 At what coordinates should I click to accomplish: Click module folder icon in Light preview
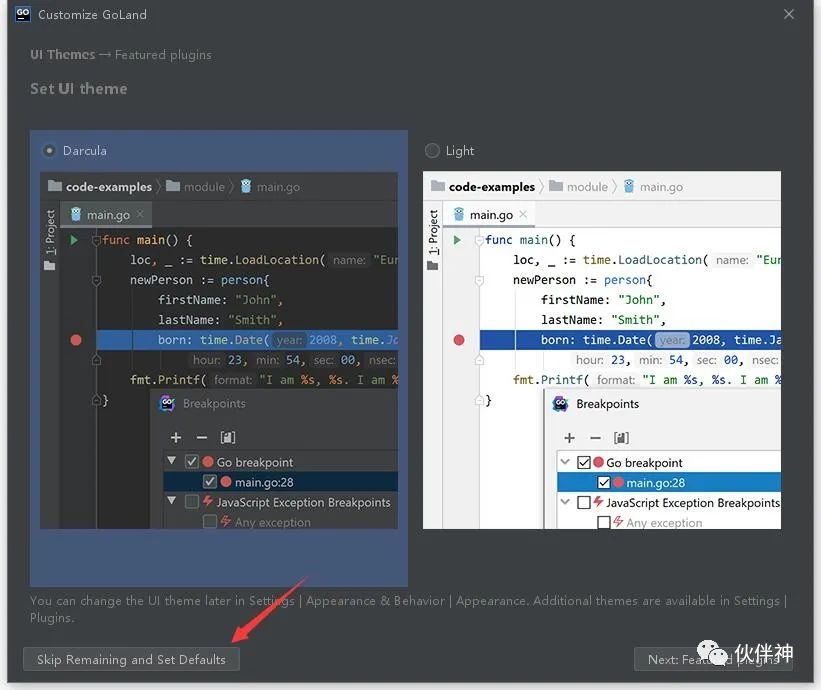pyautogui.click(x=556, y=186)
